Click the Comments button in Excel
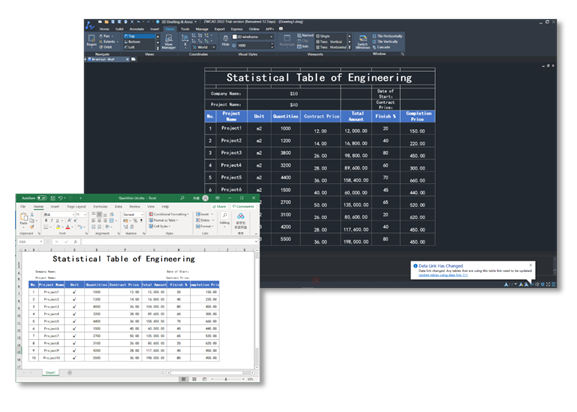Image resolution: width=577 pixels, height=412 pixels. tap(243, 206)
